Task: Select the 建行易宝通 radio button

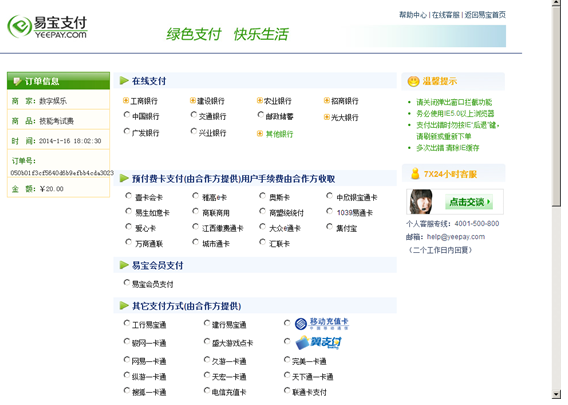Action: coord(207,323)
